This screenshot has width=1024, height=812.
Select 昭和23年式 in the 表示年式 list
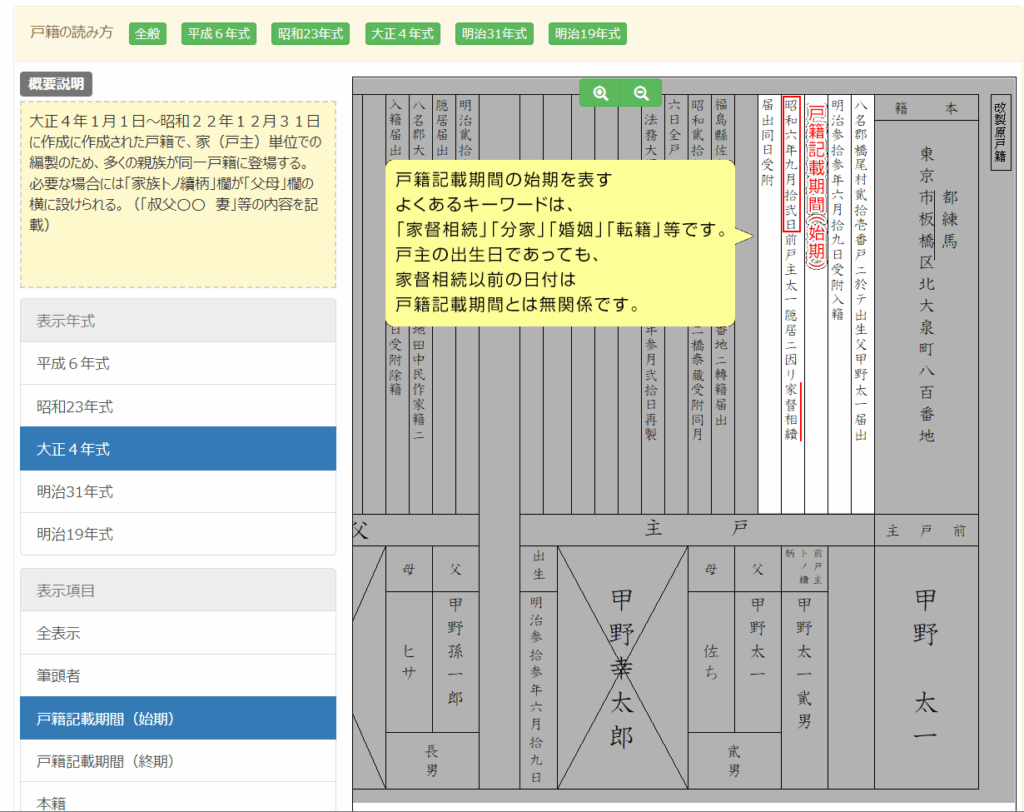click(178, 407)
